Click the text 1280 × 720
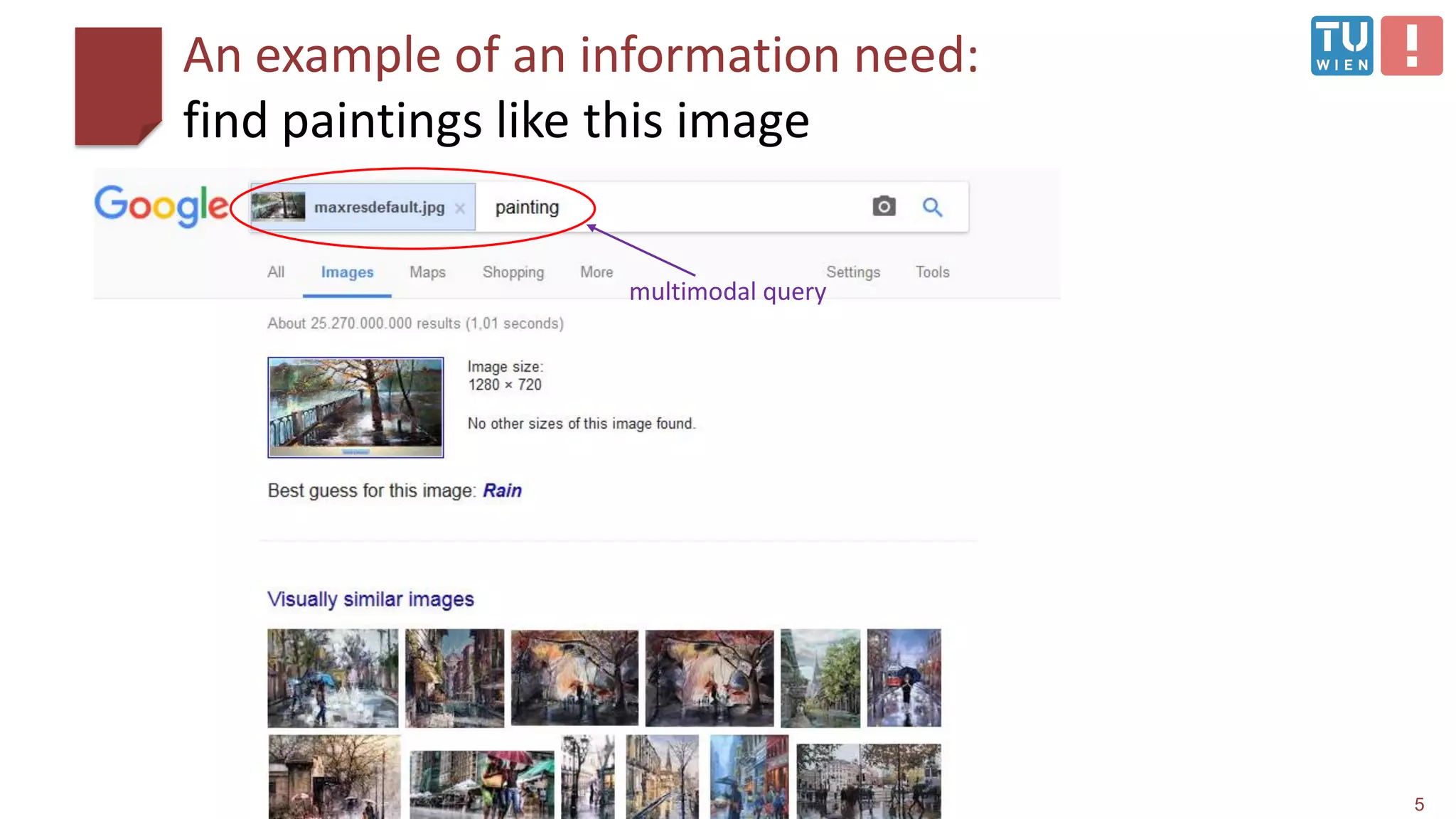Image resolution: width=1456 pixels, height=819 pixels. (x=505, y=385)
